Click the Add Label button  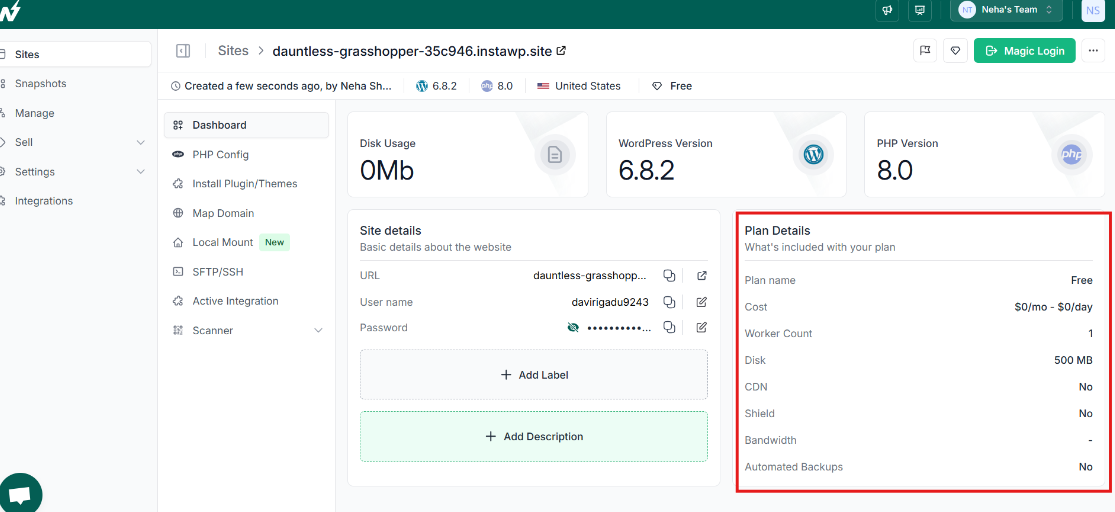tap(534, 375)
